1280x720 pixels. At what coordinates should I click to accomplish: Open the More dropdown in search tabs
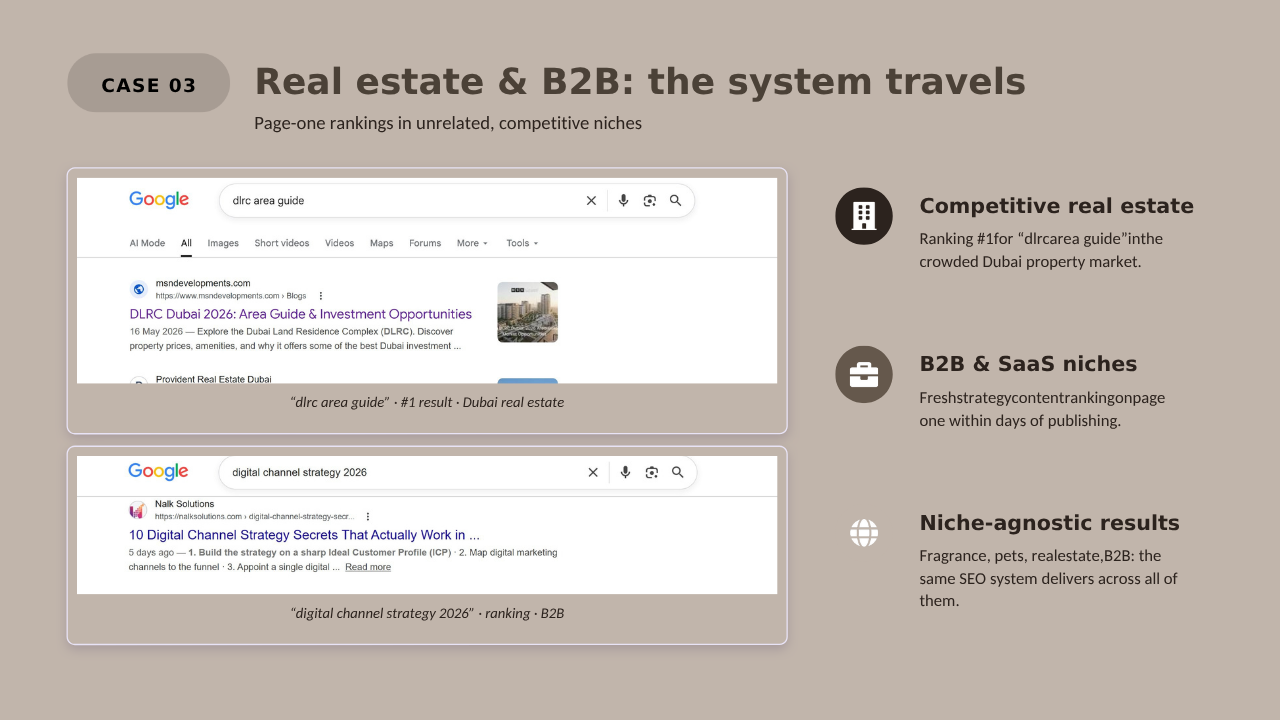tap(472, 243)
